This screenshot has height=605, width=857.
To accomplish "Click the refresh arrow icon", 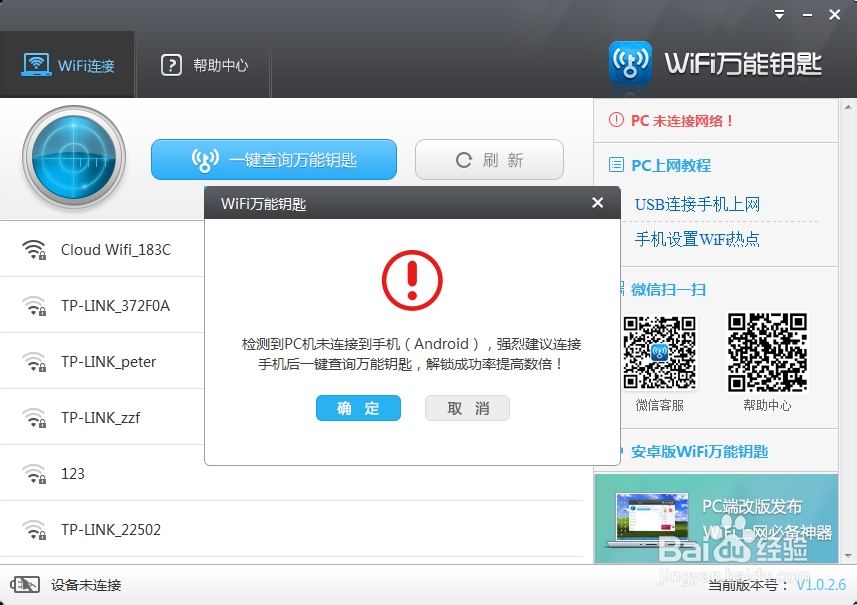I will 464,160.
